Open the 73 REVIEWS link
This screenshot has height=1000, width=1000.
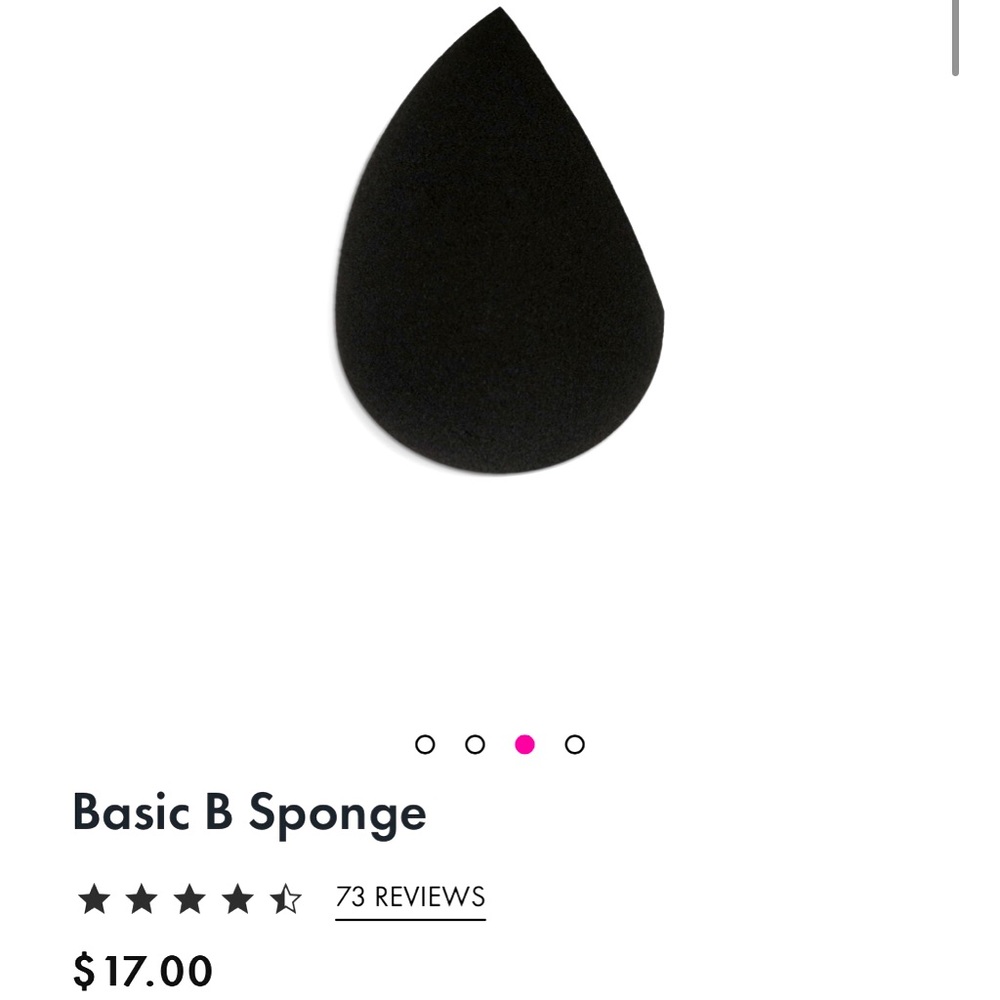[x=409, y=898]
